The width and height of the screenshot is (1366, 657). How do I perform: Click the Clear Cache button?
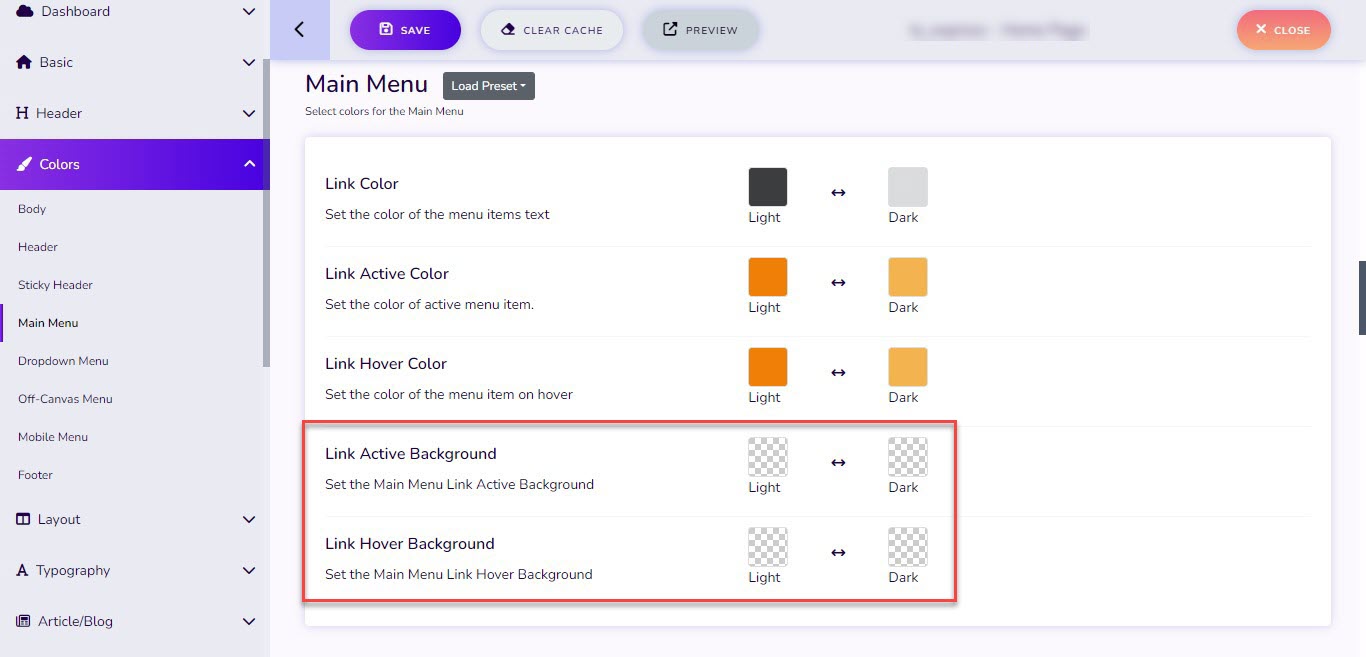pos(552,30)
